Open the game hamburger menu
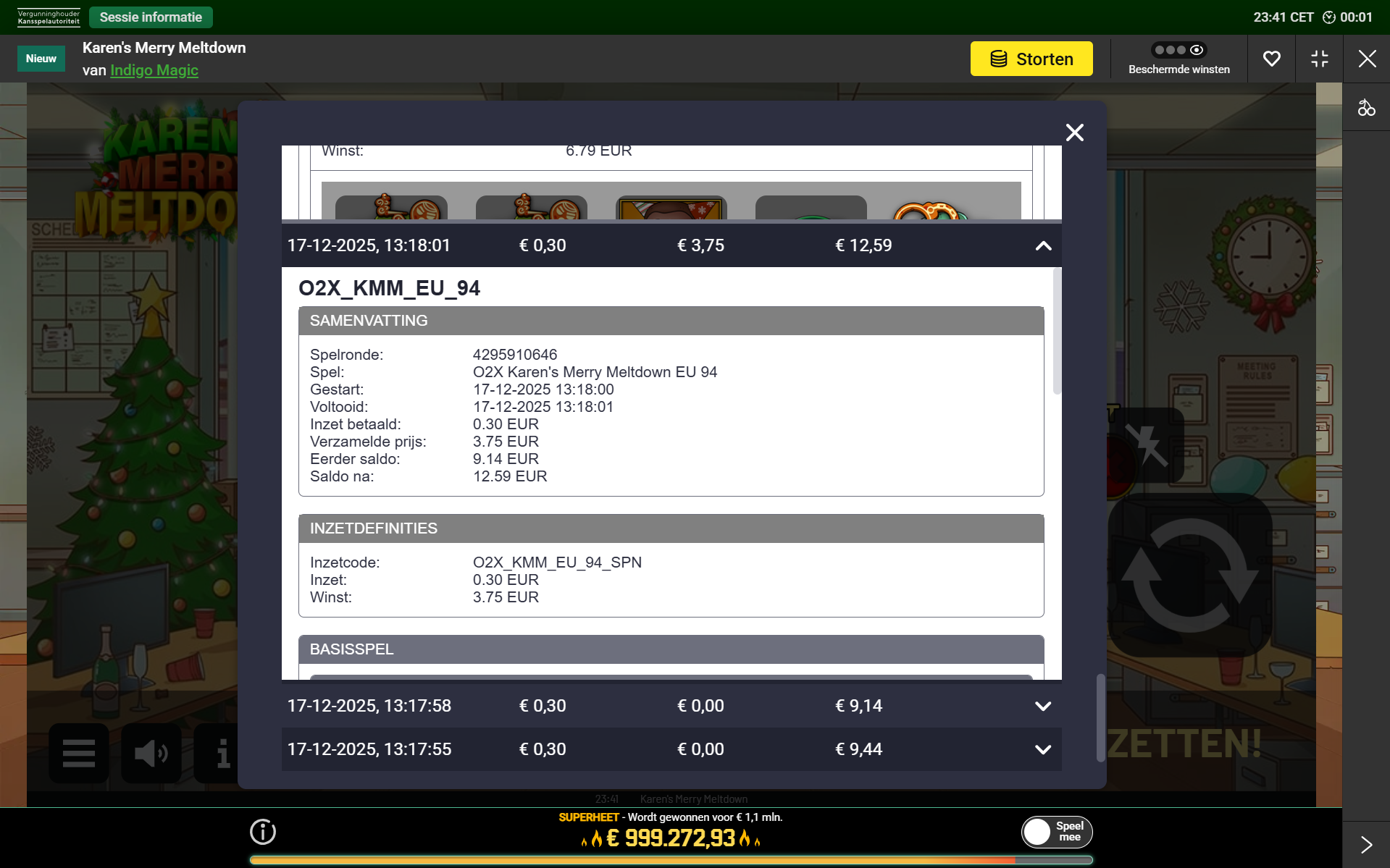Viewport: 1390px width, 868px height. (x=78, y=753)
